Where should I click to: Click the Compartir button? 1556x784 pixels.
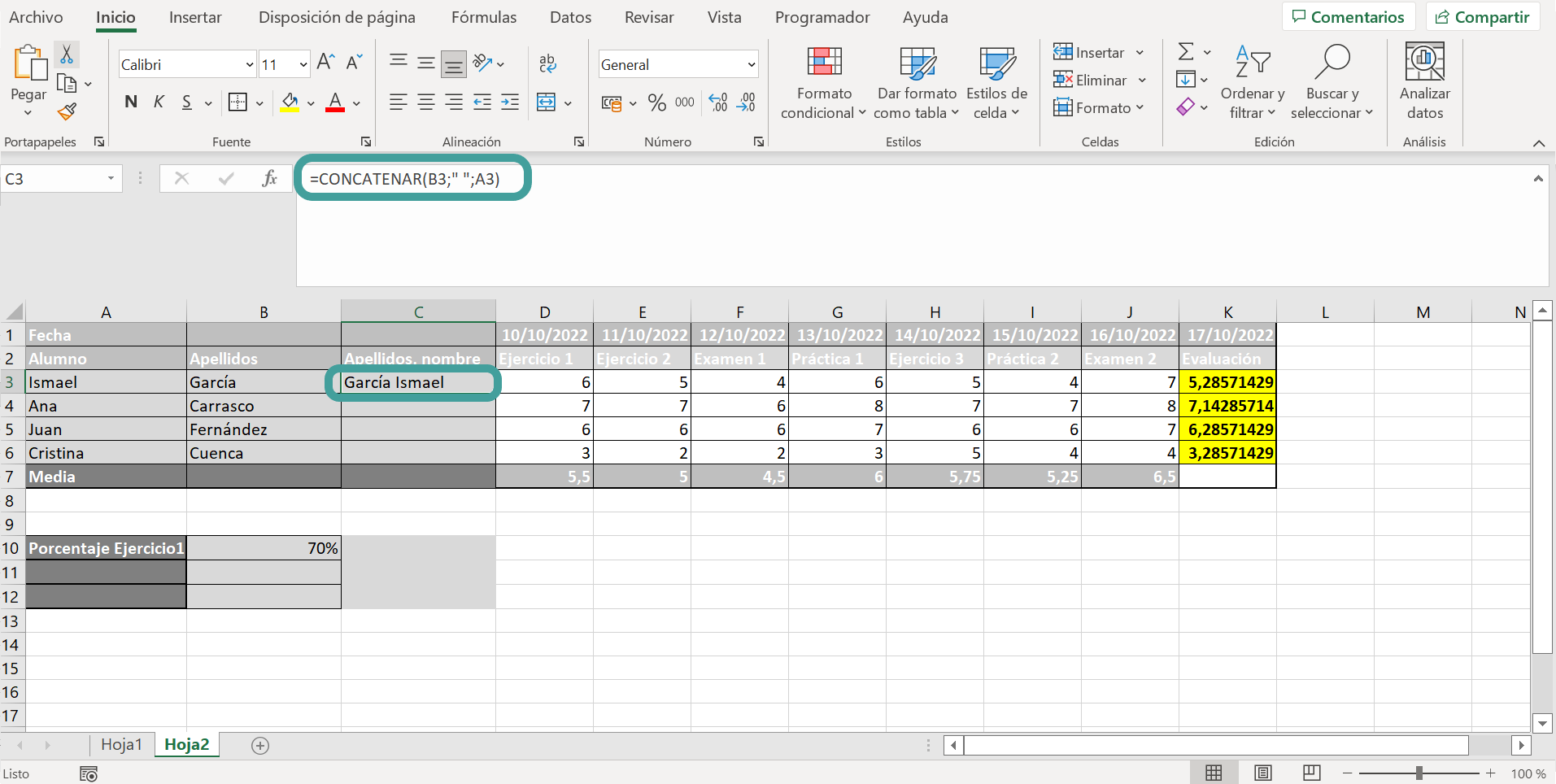(x=1483, y=17)
